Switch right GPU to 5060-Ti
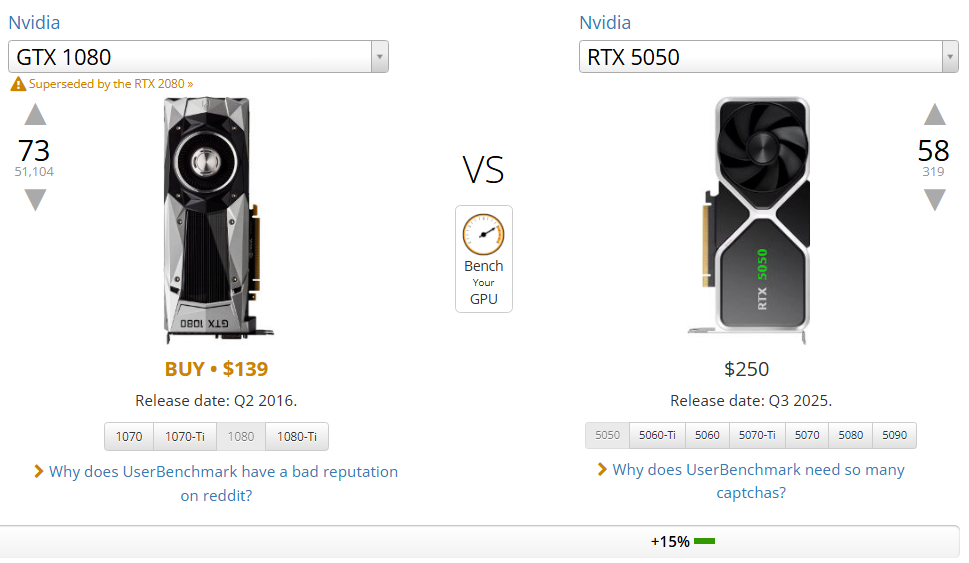 (x=657, y=435)
